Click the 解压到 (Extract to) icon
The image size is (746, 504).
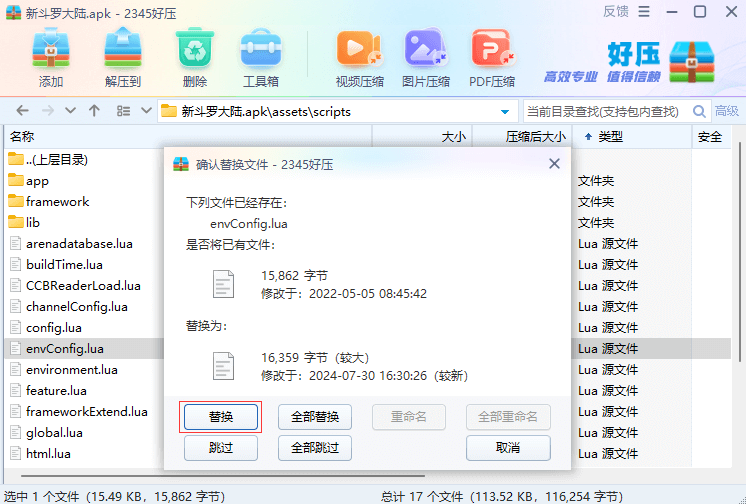click(122, 58)
